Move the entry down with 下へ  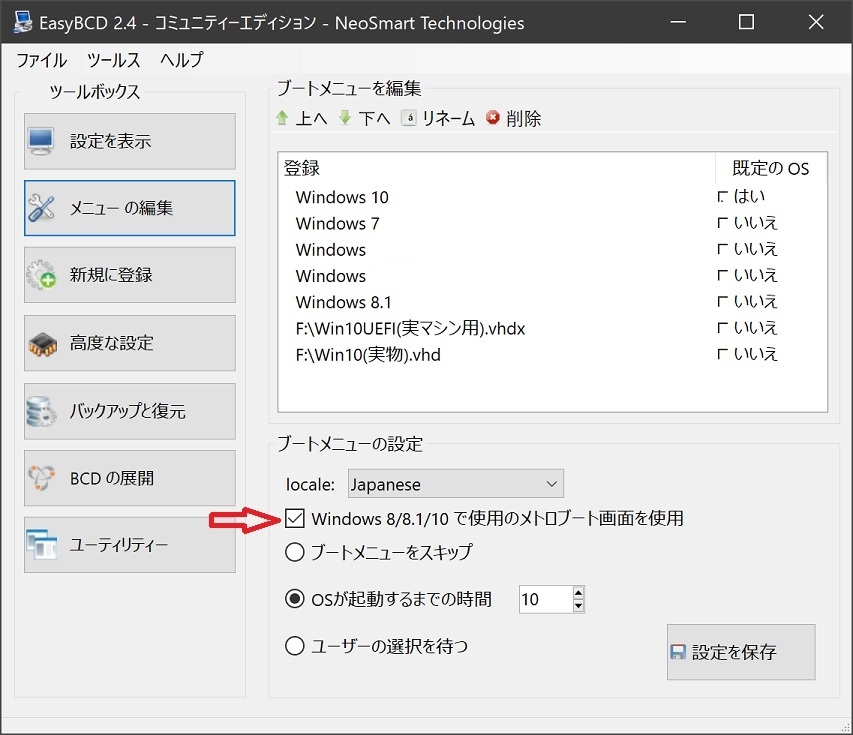pos(375,118)
